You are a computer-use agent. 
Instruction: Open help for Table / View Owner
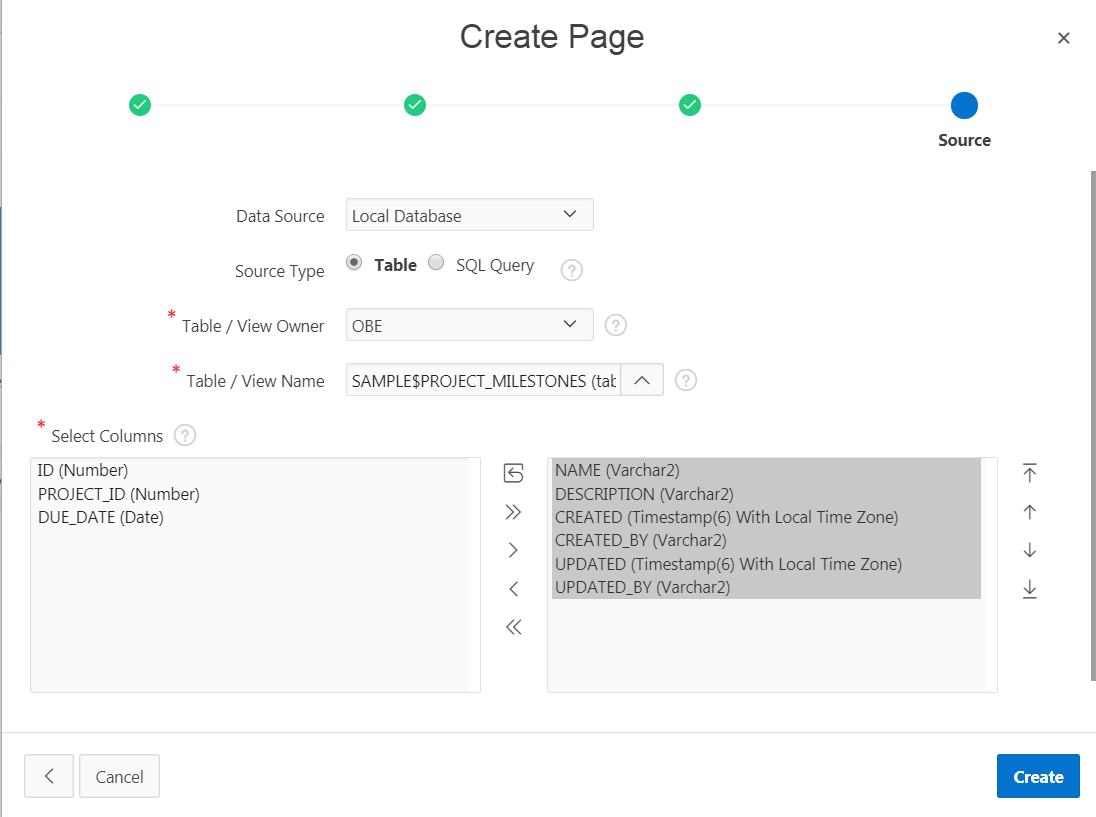[x=615, y=325]
